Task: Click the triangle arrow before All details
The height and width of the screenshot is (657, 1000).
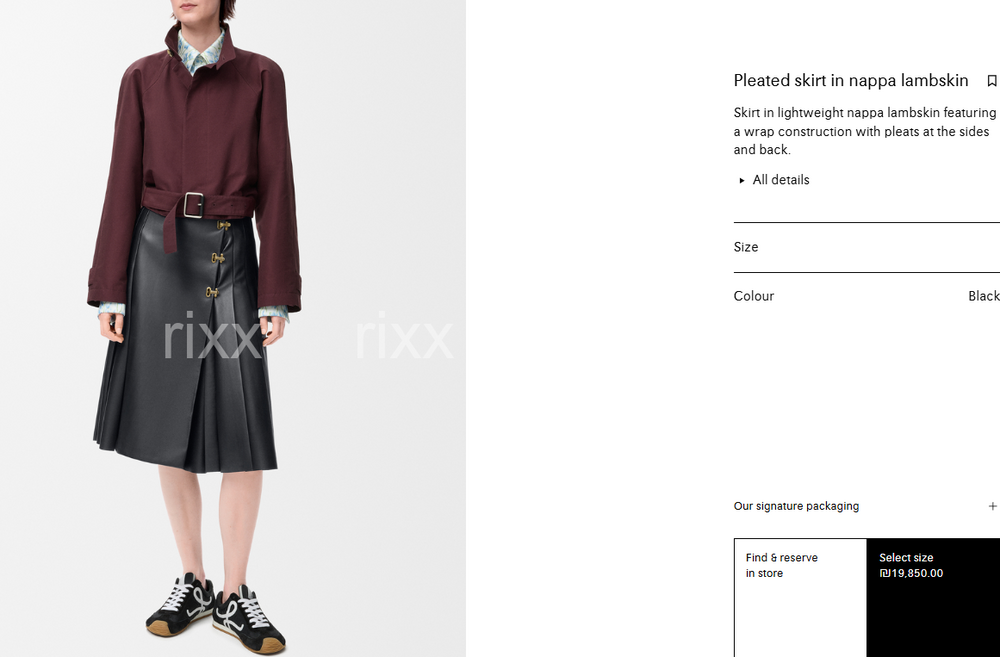Action: (x=742, y=181)
